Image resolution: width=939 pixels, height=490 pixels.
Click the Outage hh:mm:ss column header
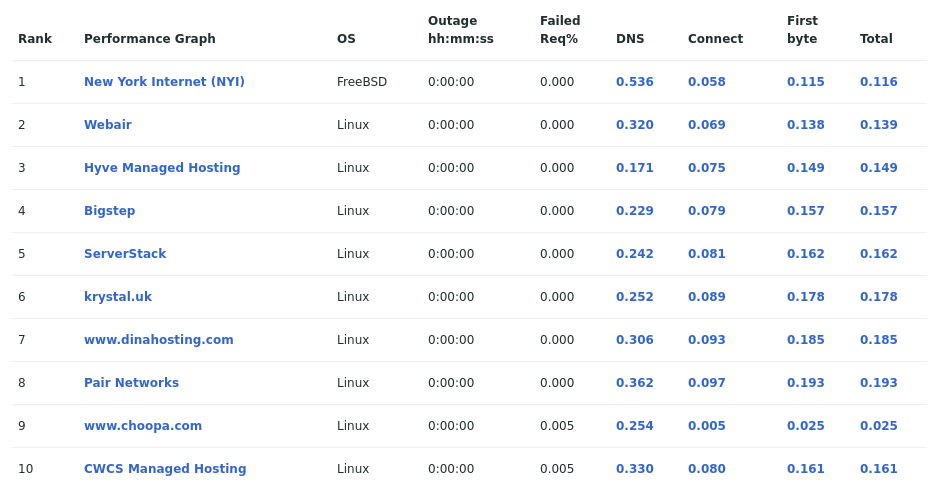tap(461, 29)
